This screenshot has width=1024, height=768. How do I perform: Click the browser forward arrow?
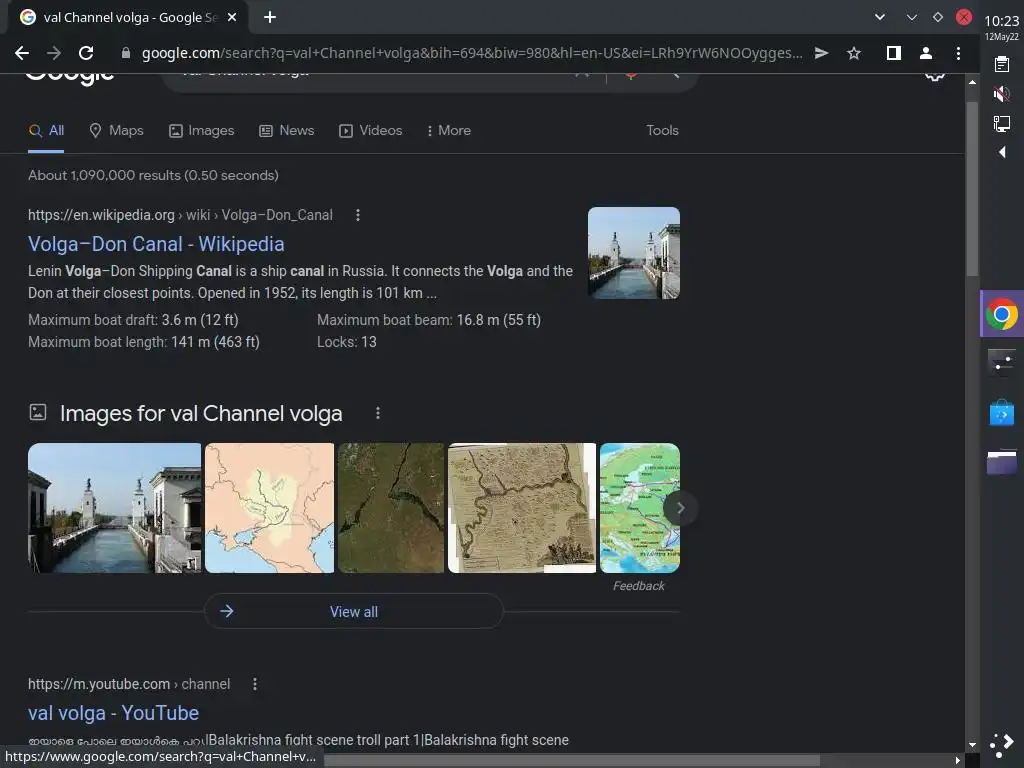click(x=54, y=53)
